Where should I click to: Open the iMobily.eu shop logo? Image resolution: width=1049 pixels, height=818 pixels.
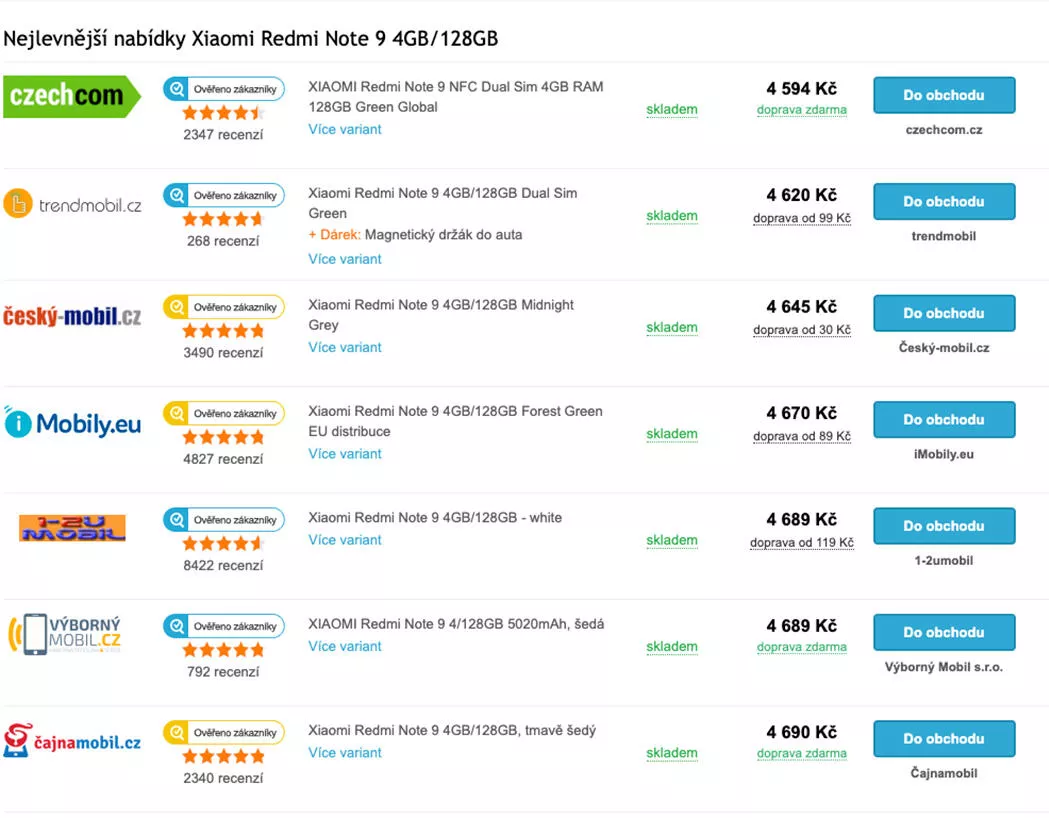(72, 423)
